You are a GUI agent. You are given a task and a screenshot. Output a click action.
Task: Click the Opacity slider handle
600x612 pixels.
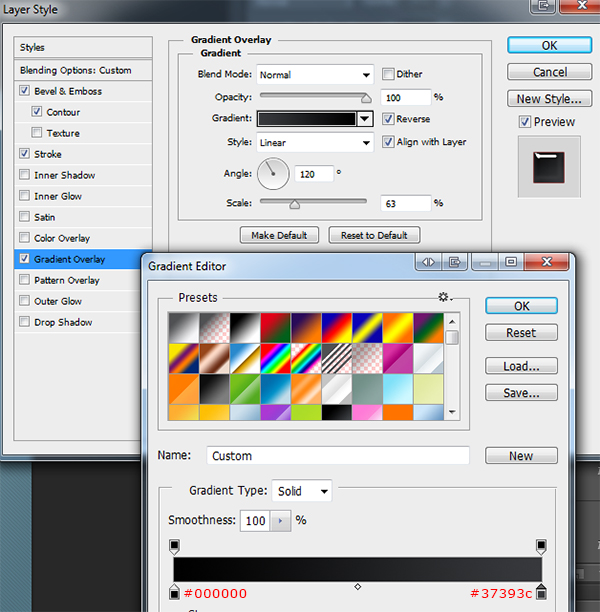pos(366,98)
